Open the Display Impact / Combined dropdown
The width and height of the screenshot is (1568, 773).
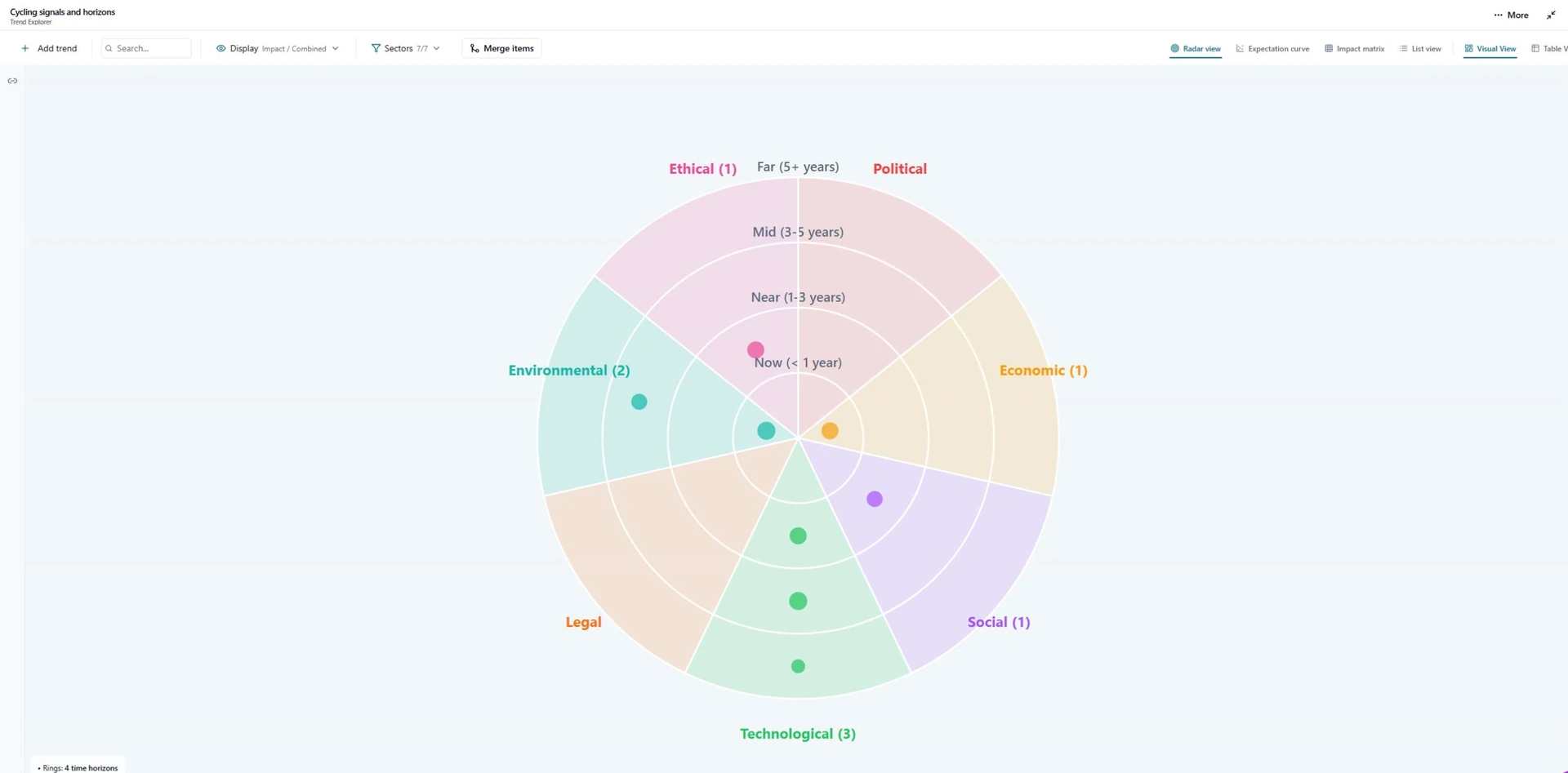pos(278,48)
